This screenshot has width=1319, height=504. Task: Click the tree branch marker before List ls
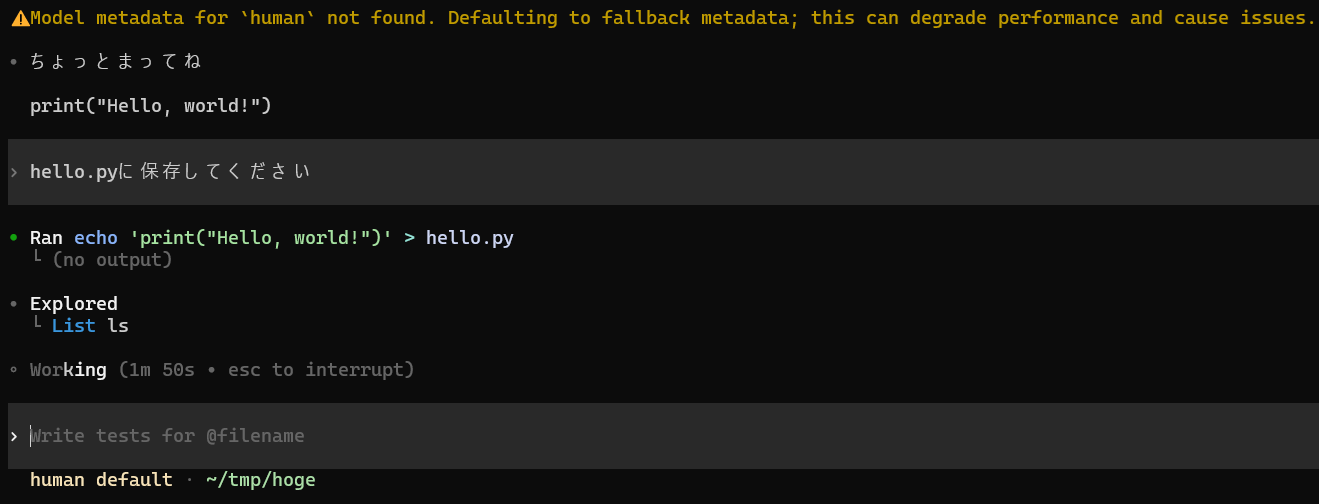point(37,323)
